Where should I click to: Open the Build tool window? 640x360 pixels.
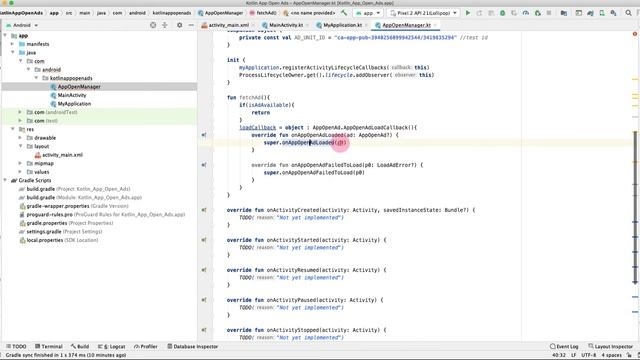click(x=80, y=346)
